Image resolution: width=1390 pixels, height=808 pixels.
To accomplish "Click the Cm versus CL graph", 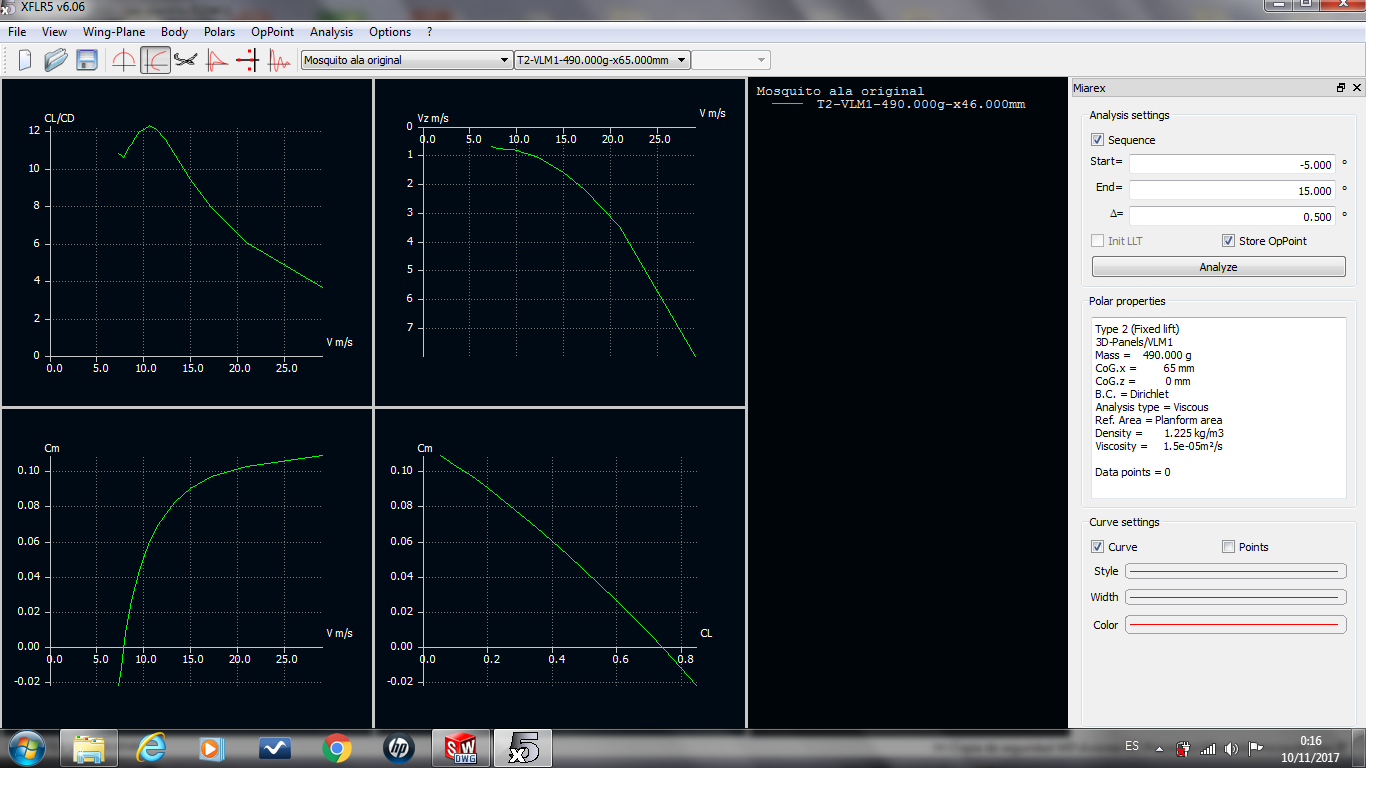I will (x=559, y=568).
